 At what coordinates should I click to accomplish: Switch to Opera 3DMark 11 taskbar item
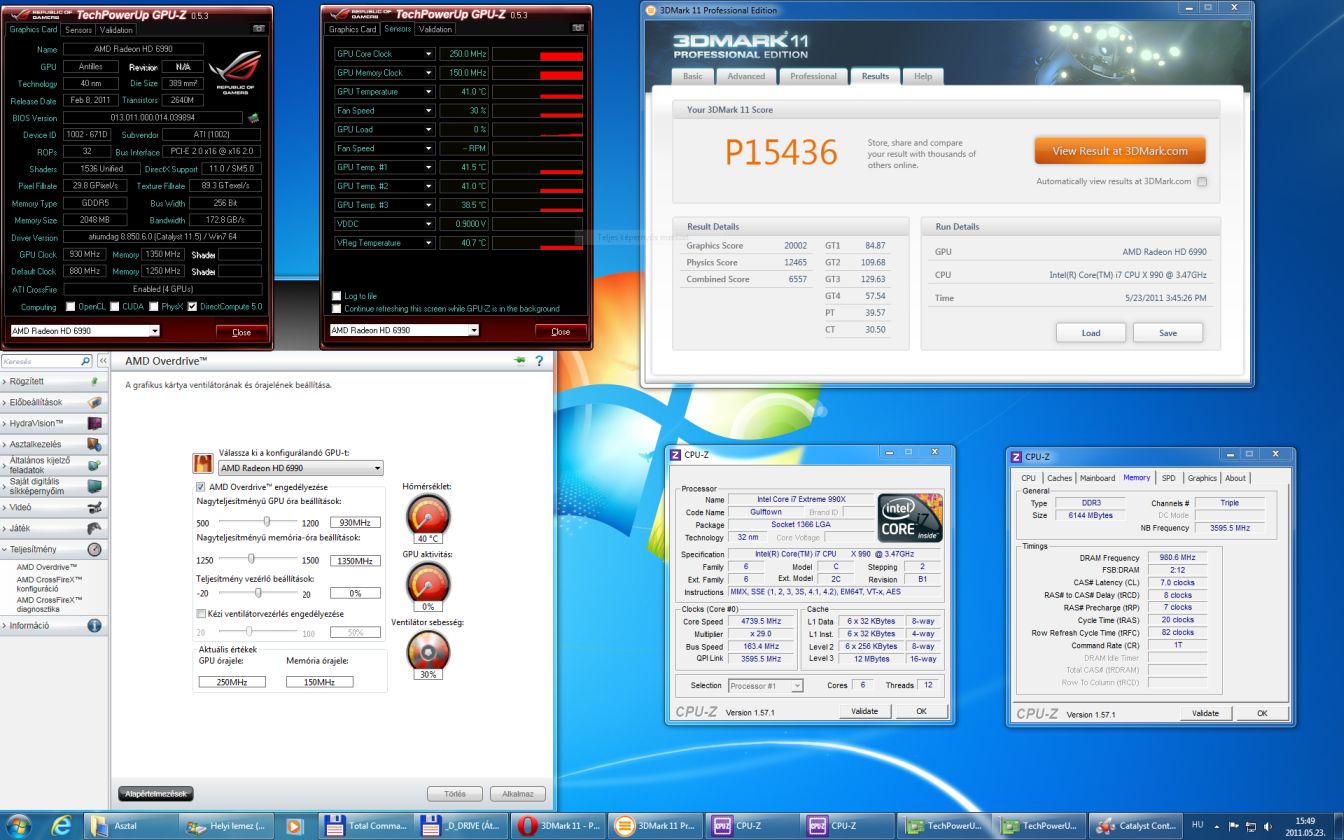(x=559, y=826)
